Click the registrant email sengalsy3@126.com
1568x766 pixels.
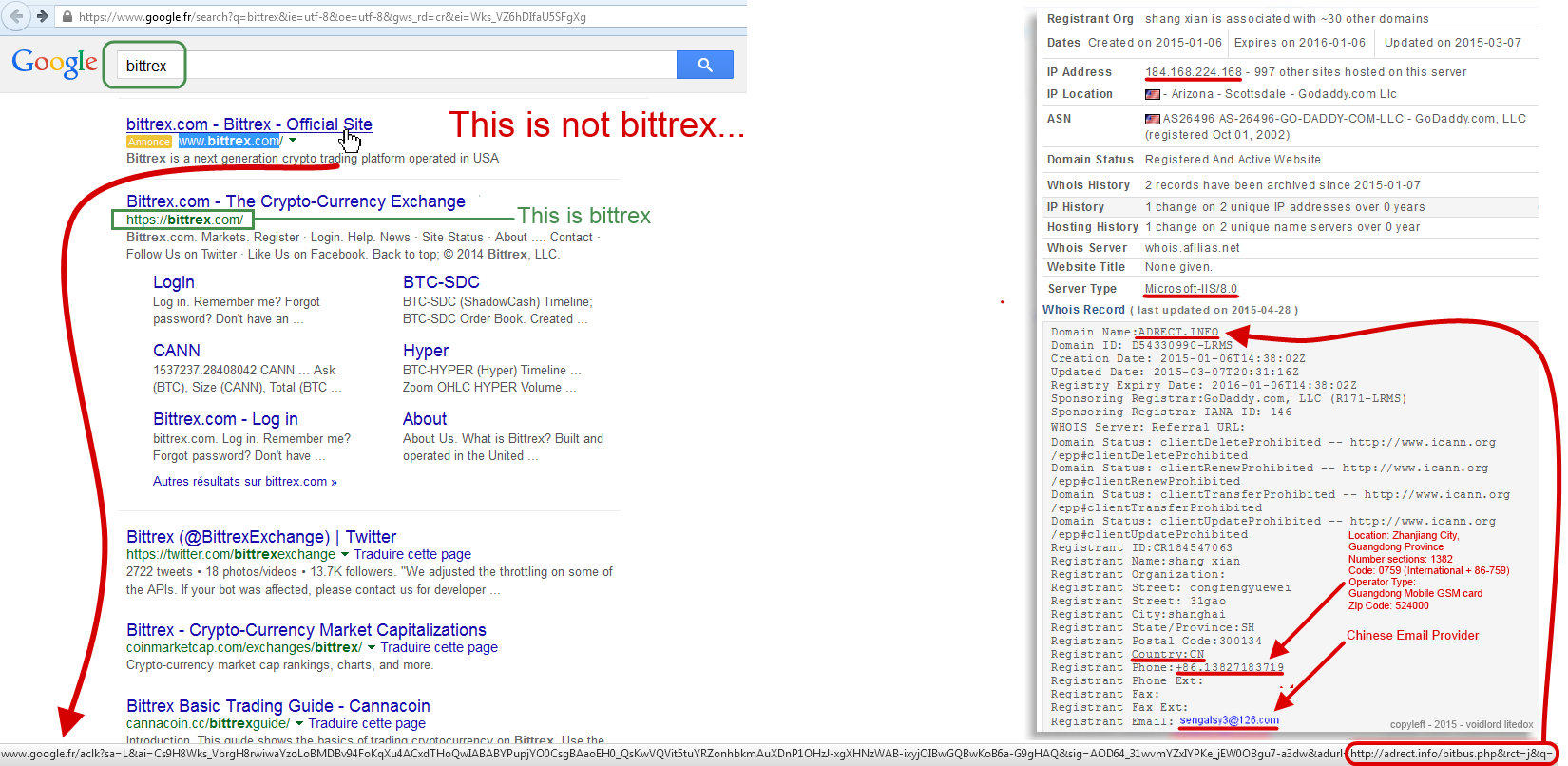point(1229,720)
